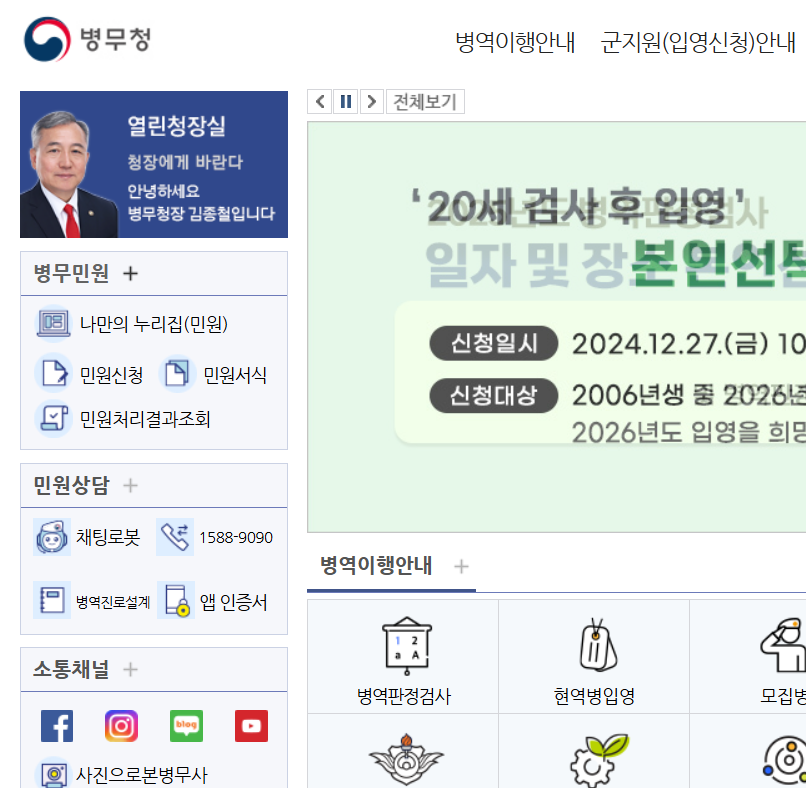The width and height of the screenshot is (806, 788).
Task: Click the 소통채널 section heading
Action: pos(71,669)
